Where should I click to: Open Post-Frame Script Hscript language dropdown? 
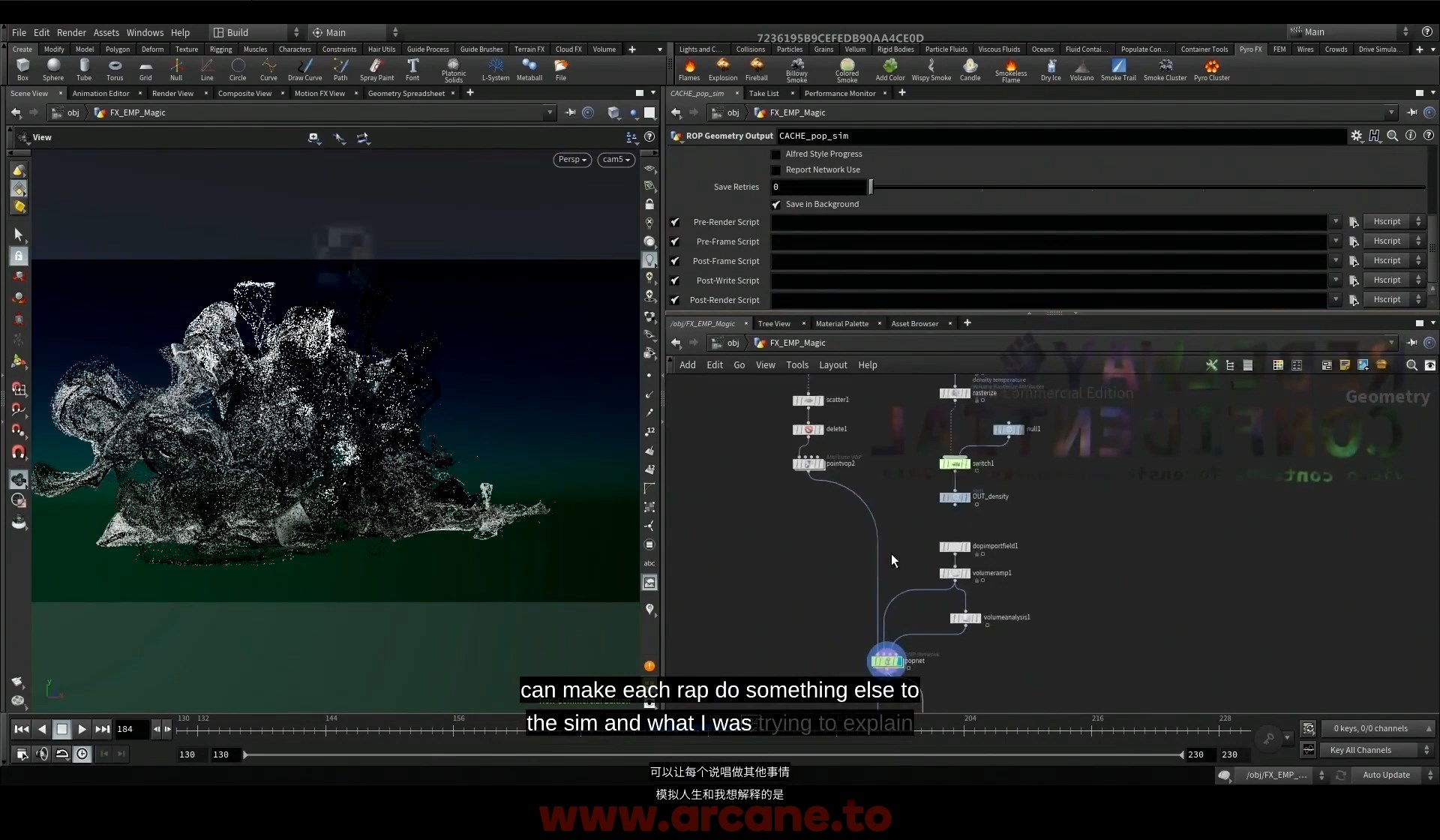1394,261
